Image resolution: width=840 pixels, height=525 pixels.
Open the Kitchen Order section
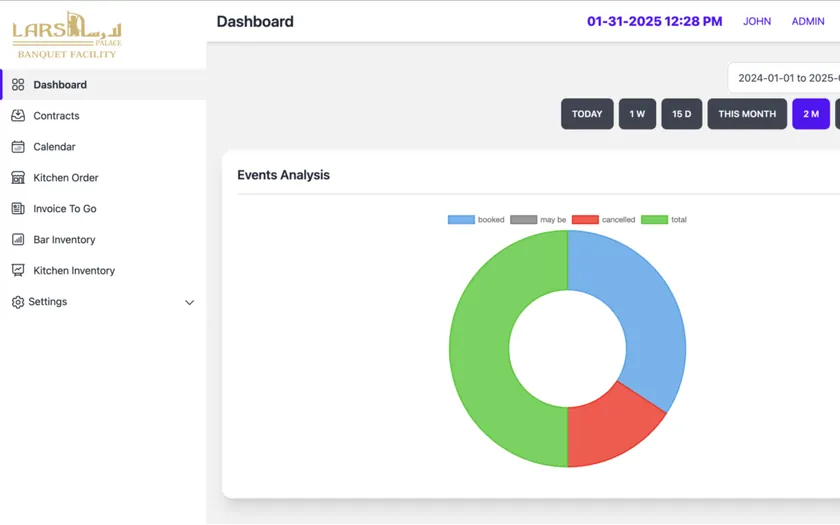pos(103,178)
